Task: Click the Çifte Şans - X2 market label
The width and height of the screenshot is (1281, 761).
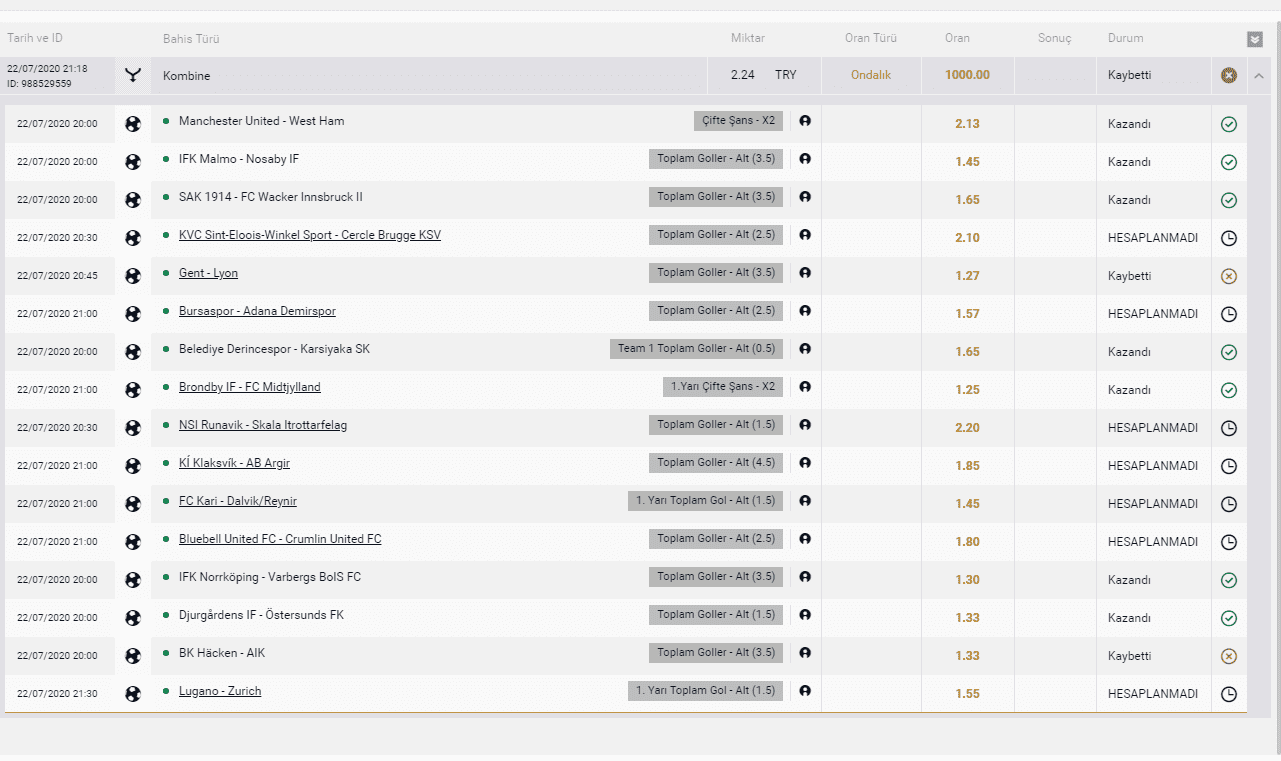Action: (x=738, y=121)
